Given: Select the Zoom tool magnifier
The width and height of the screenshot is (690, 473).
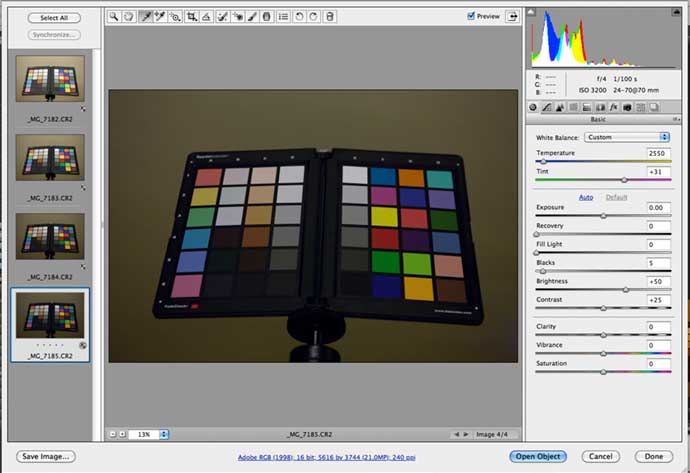Looking at the screenshot, I should 114,17.
